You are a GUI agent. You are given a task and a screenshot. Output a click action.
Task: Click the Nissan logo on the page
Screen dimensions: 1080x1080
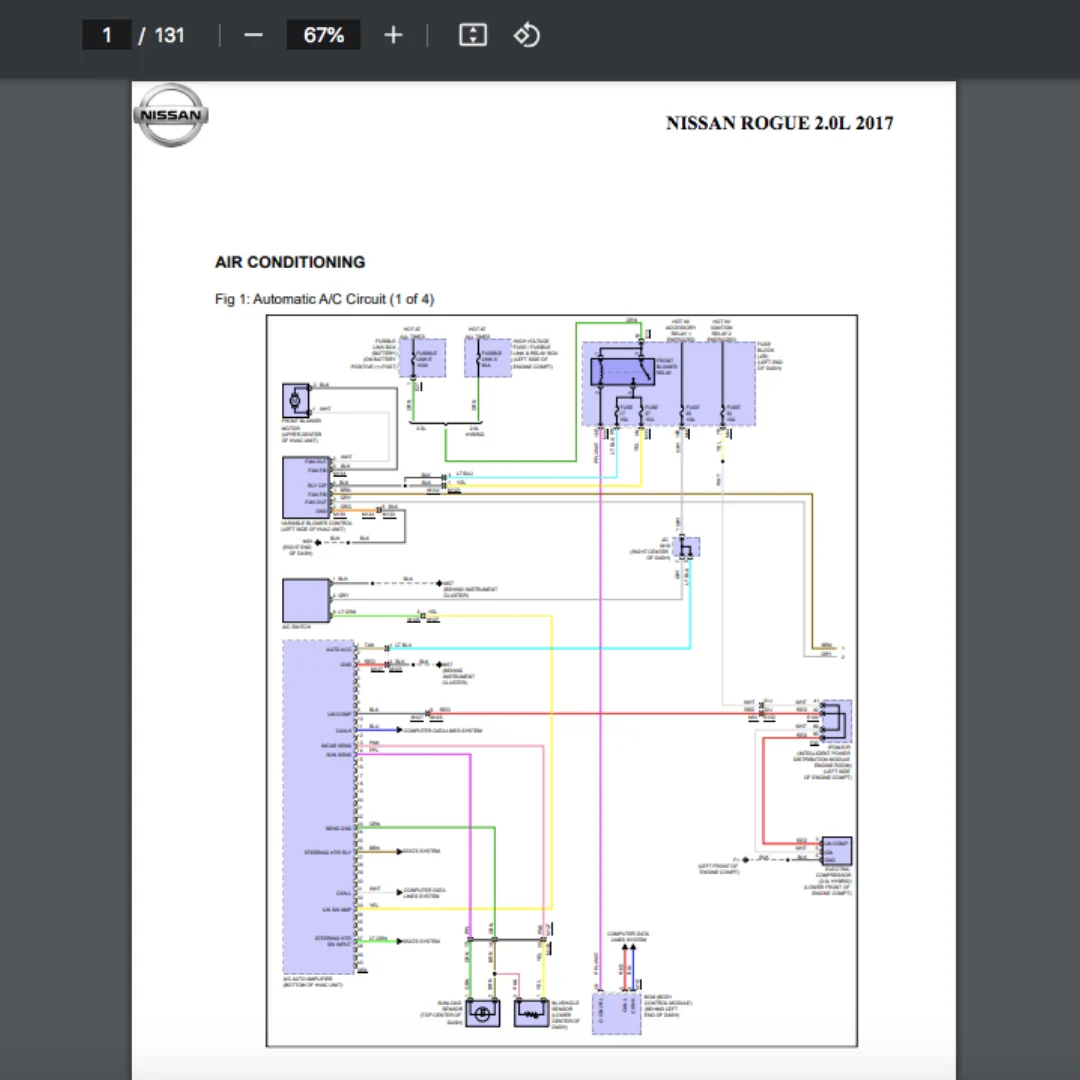click(171, 115)
